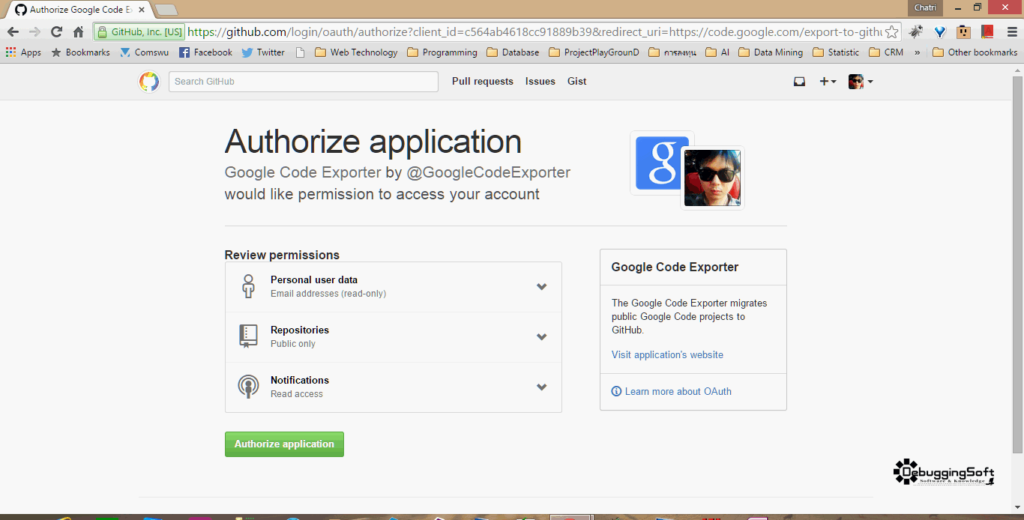
Task: Open the Statistic bookmark folder
Action: click(x=836, y=52)
